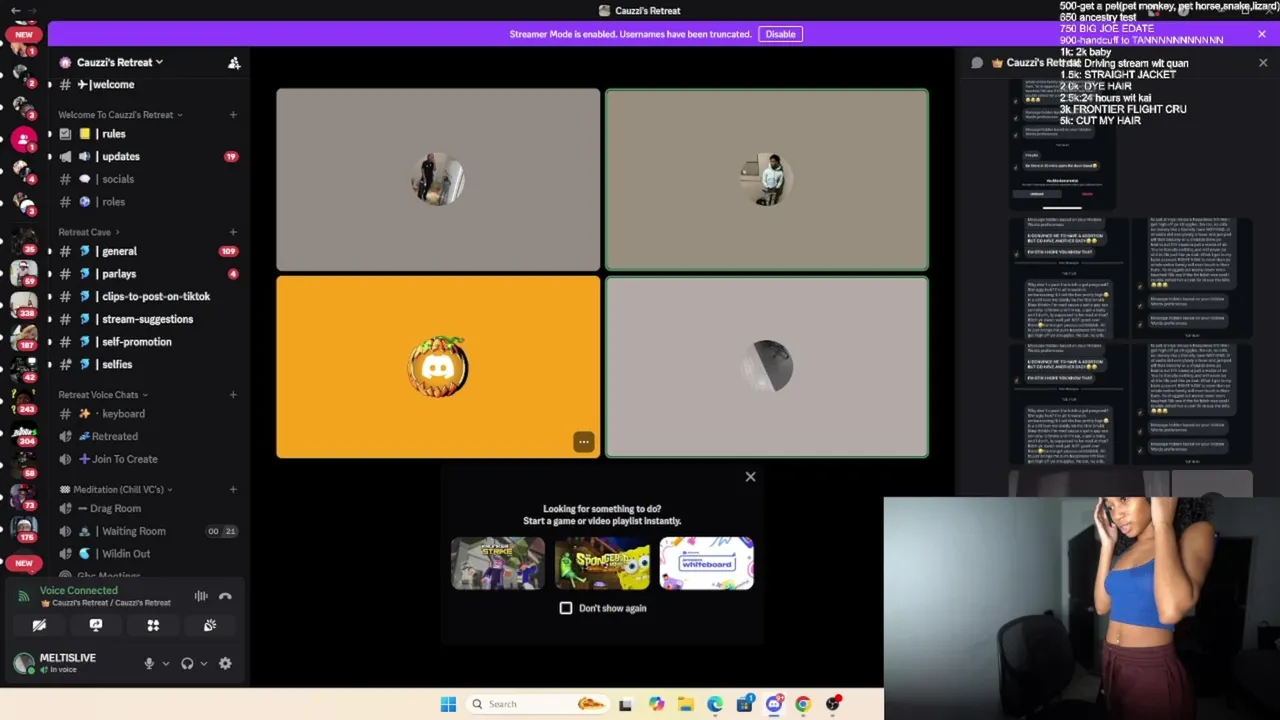1280x720 pixels.
Task: Collapse Retreat Voice Chats category
Action: [103, 395]
